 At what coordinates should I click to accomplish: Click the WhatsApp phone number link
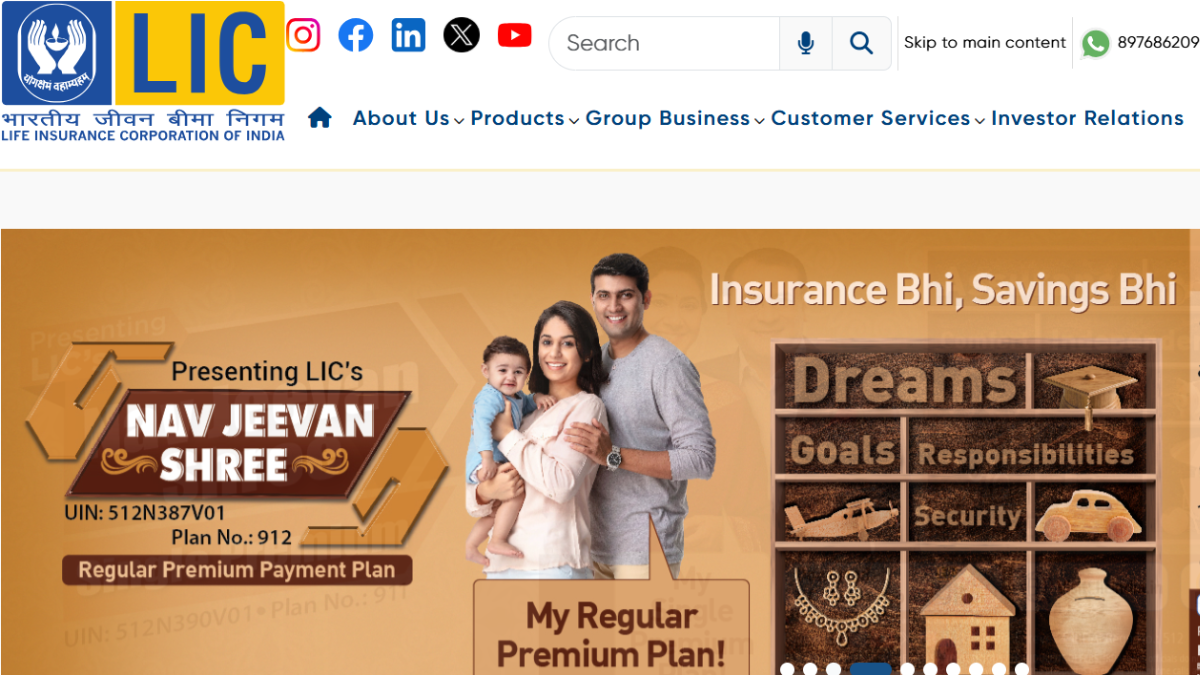point(1158,43)
